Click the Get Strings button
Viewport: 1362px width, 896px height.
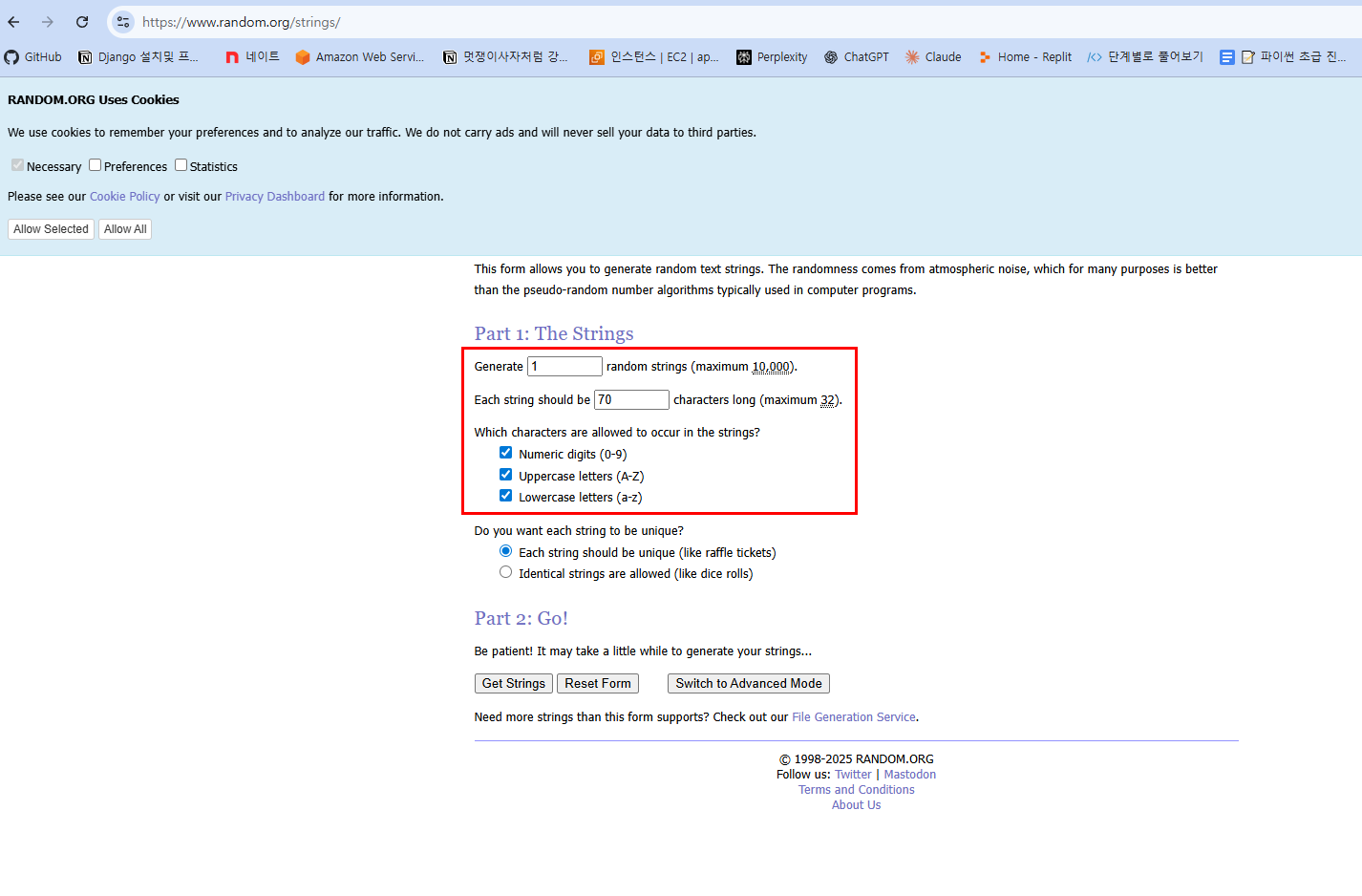click(x=514, y=684)
